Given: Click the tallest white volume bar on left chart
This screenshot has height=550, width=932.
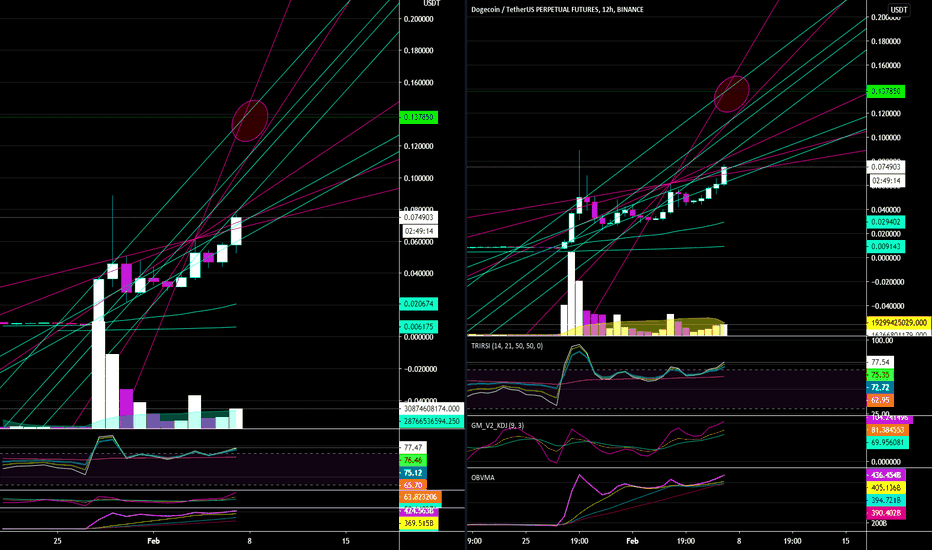Looking at the screenshot, I should 99,375.
